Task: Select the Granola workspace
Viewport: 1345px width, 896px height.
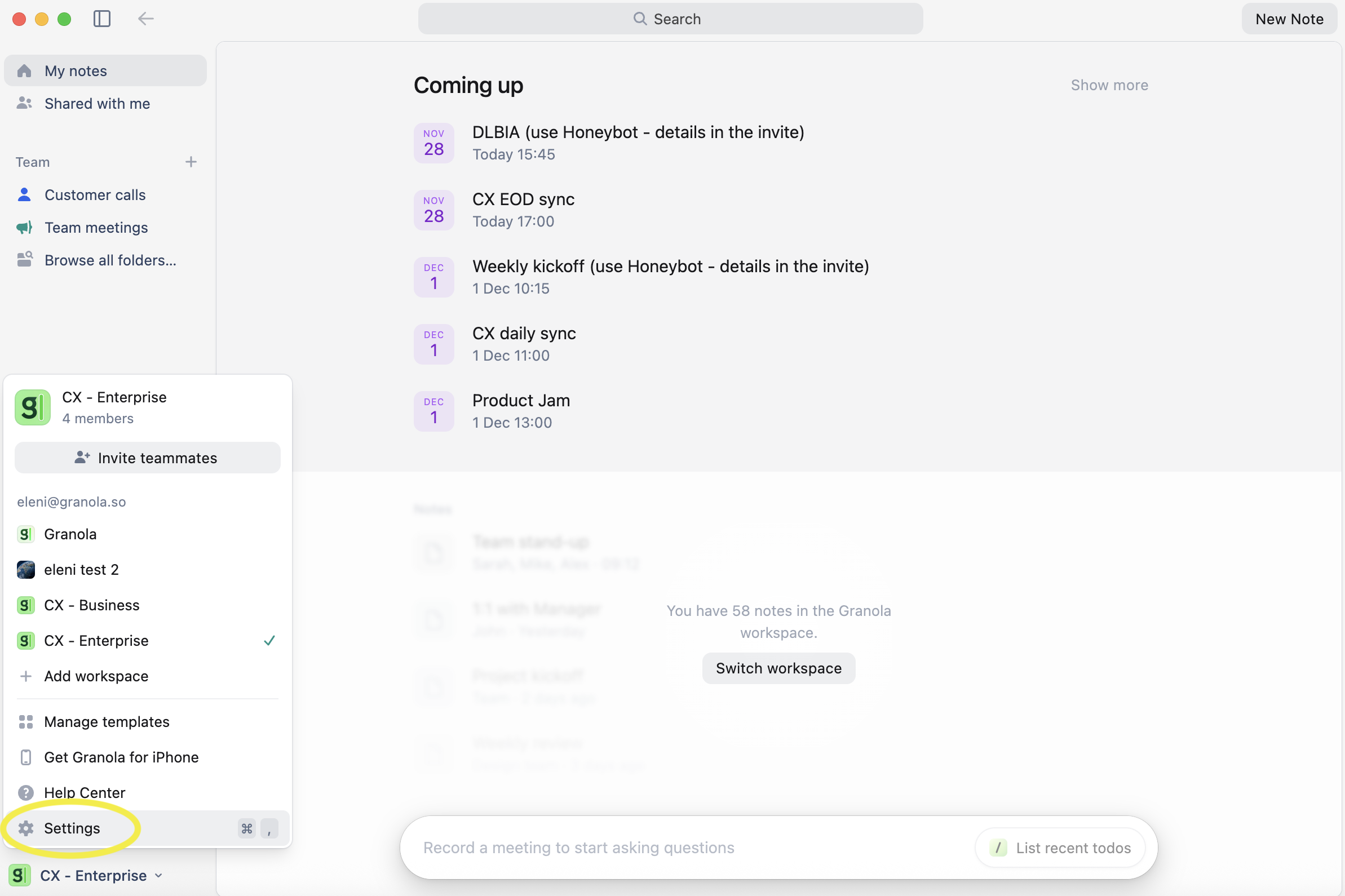Action: tap(70, 534)
